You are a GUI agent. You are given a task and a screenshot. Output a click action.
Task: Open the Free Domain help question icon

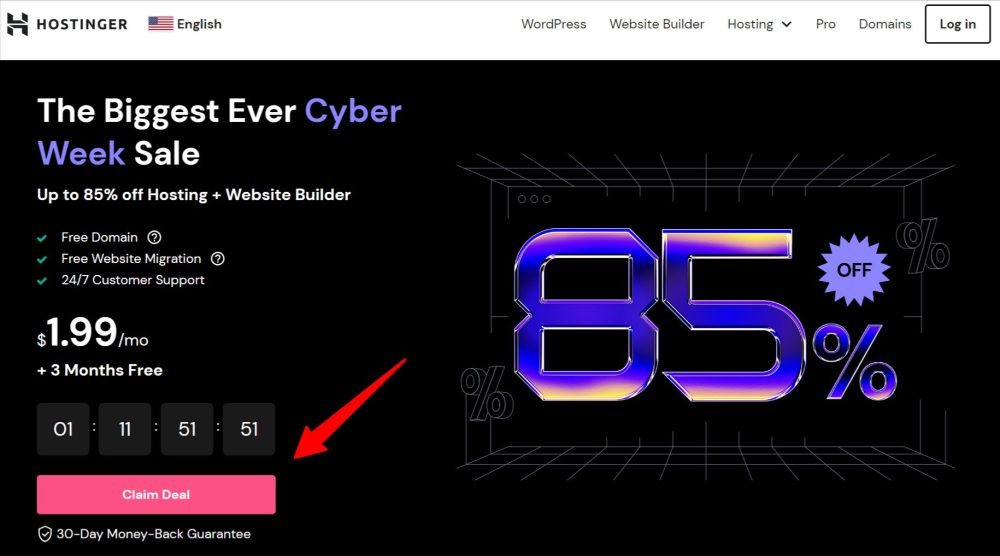click(154, 237)
